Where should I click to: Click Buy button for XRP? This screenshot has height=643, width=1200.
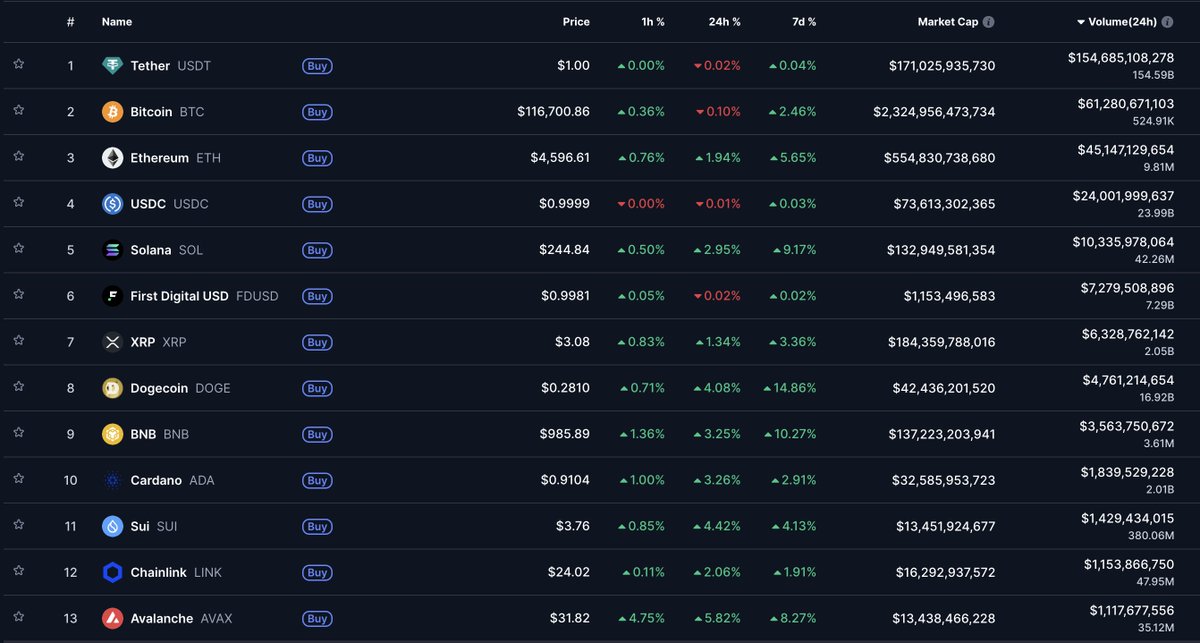pyautogui.click(x=317, y=342)
